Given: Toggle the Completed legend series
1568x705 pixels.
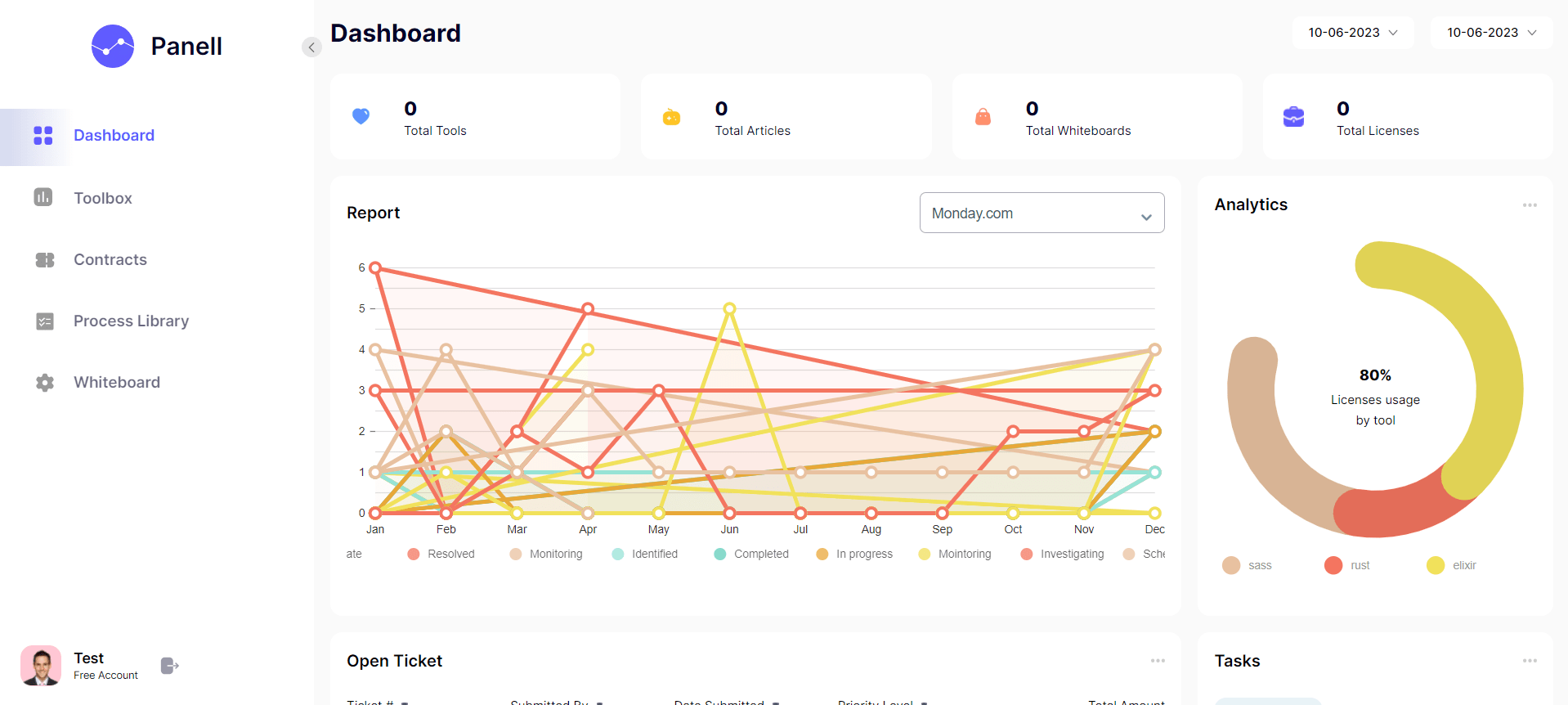Looking at the screenshot, I should (x=751, y=554).
